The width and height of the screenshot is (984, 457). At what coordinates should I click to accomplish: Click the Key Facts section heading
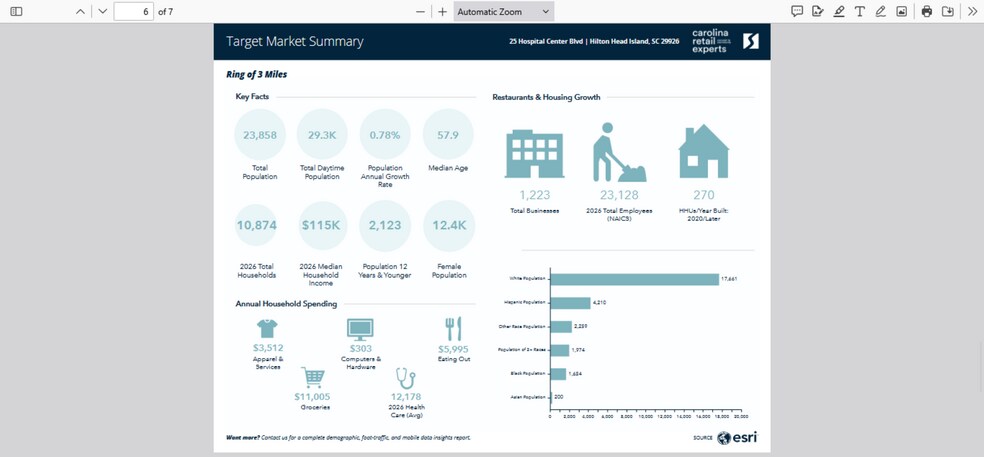coord(252,97)
